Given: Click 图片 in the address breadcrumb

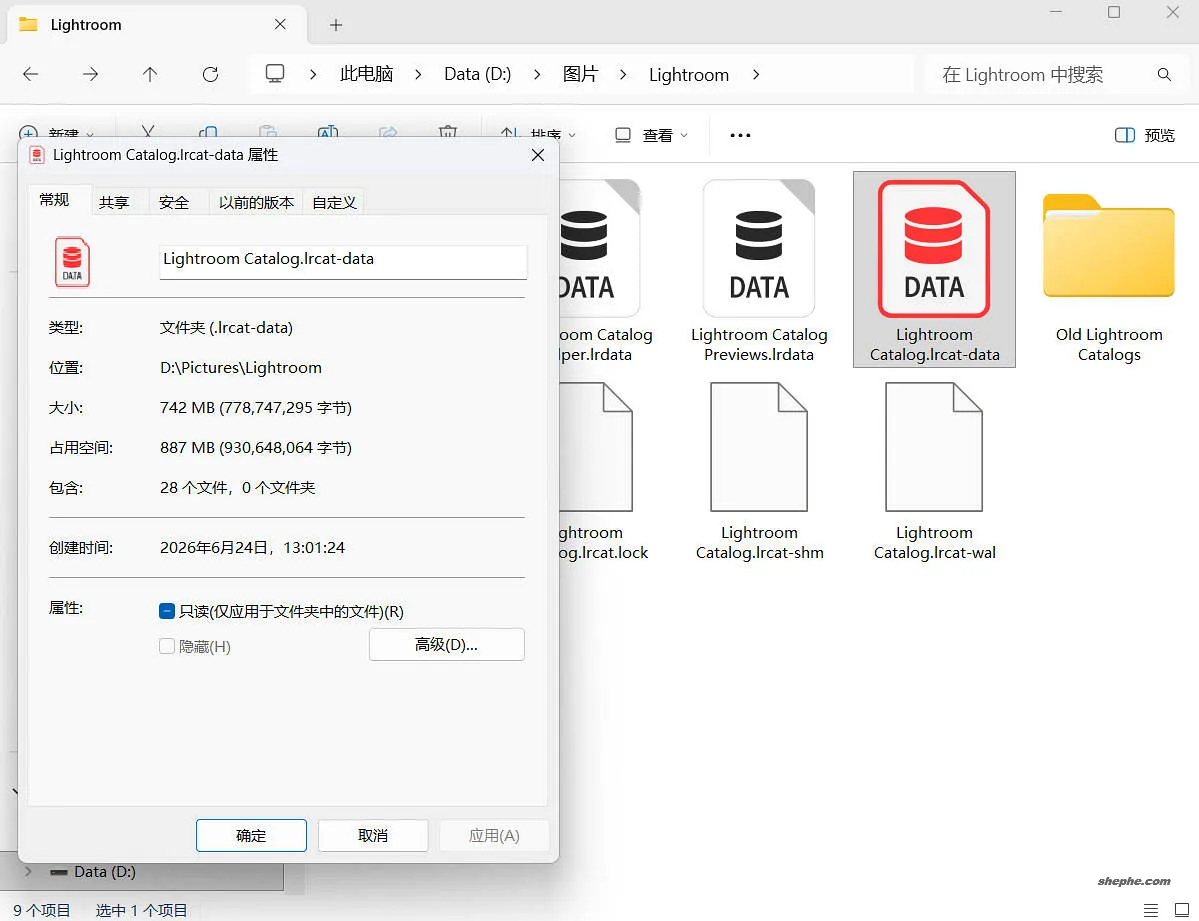Looking at the screenshot, I should [580, 74].
